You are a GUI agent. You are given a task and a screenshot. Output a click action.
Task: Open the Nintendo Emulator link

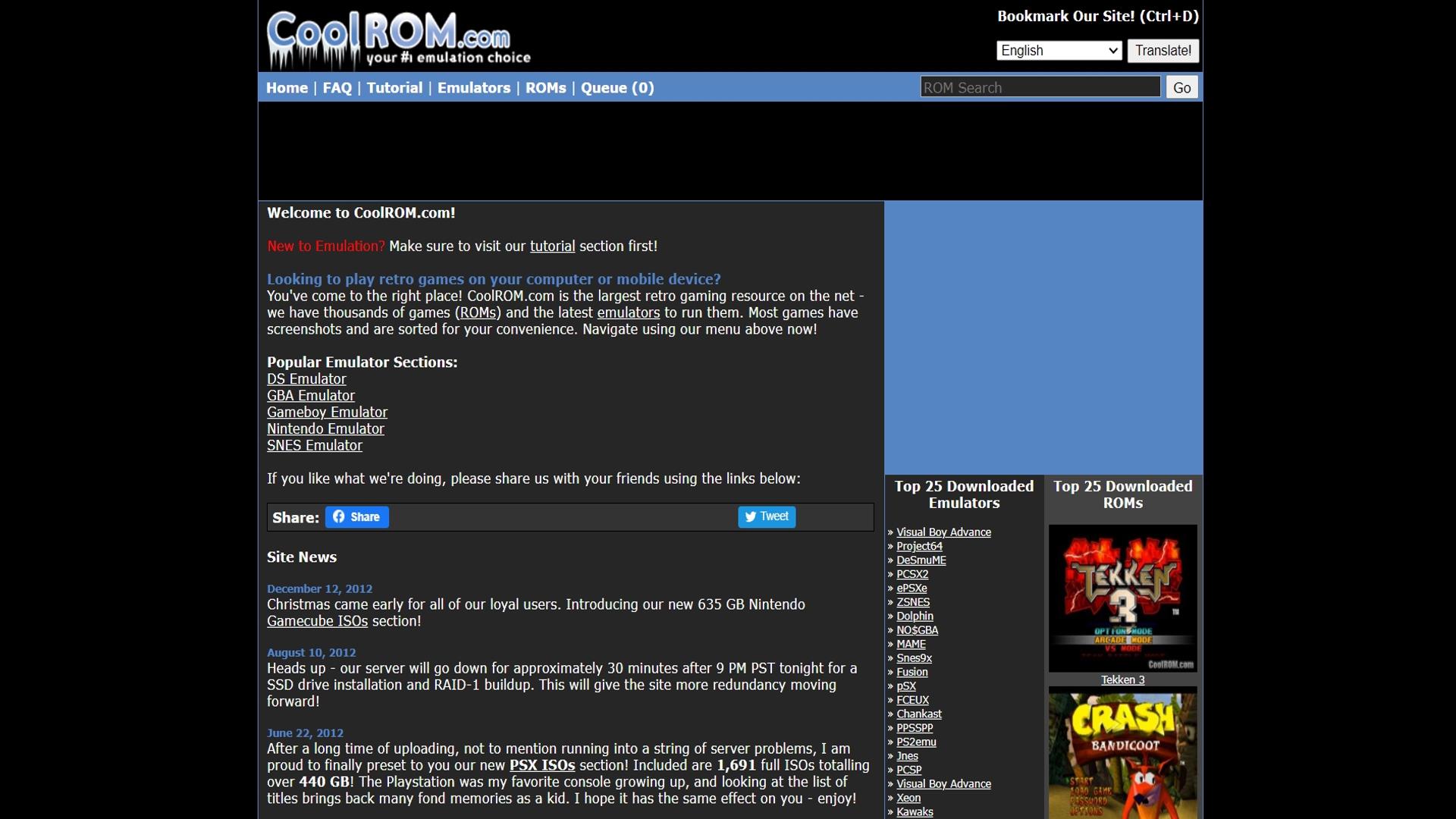coord(325,429)
